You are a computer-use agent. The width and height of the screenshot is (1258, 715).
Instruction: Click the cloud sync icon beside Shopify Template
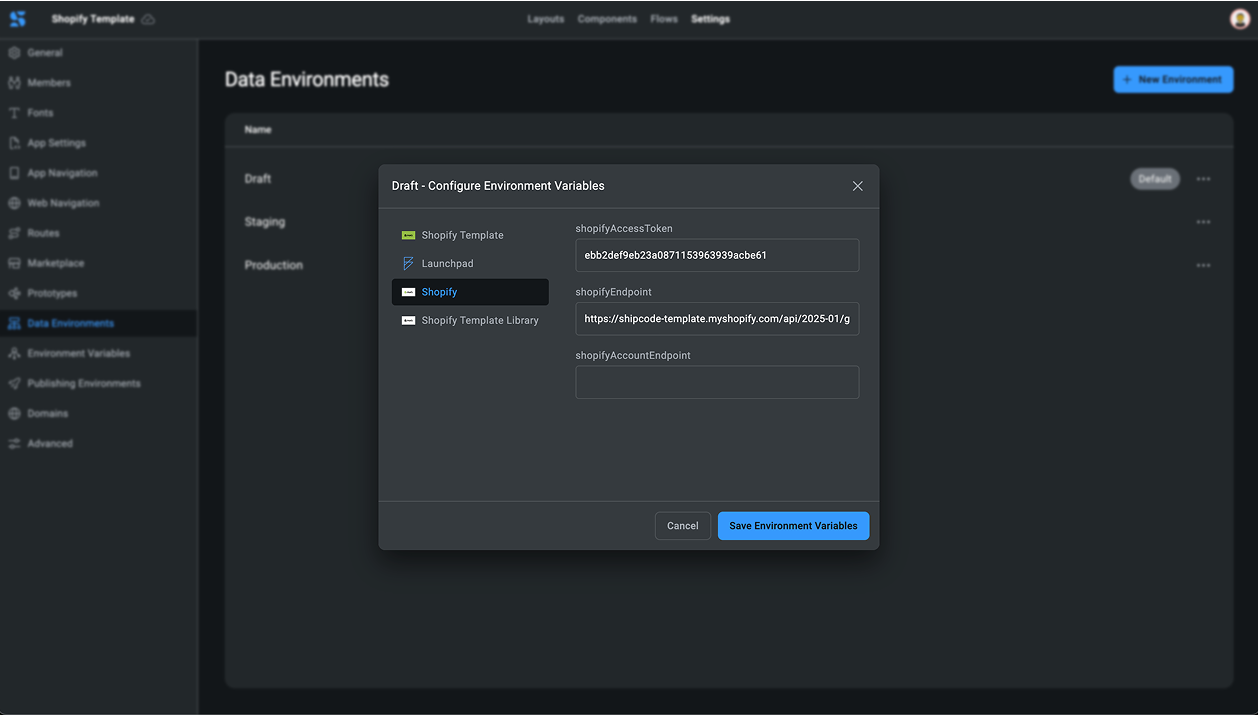click(x=148, y=19)
